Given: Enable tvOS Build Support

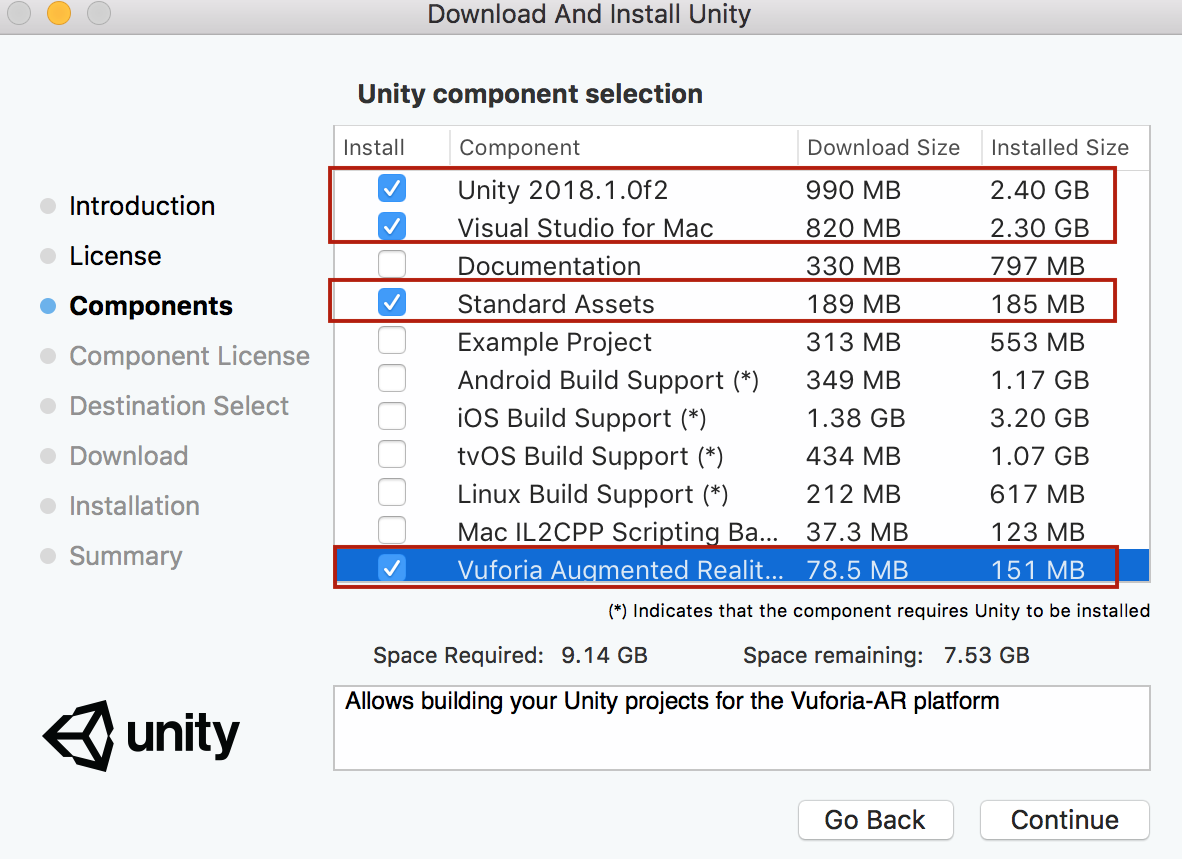Looking at the screenshot, I should 392,454.
